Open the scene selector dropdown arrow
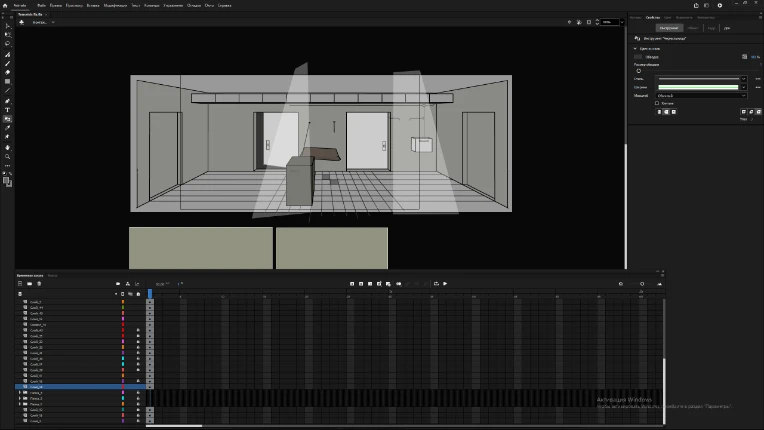 click(53, 22)
